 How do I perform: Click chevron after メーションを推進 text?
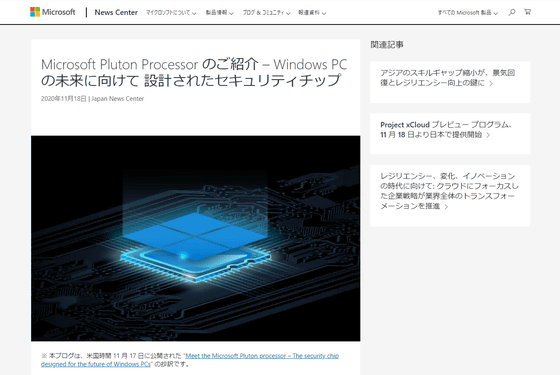coord(446,207)
